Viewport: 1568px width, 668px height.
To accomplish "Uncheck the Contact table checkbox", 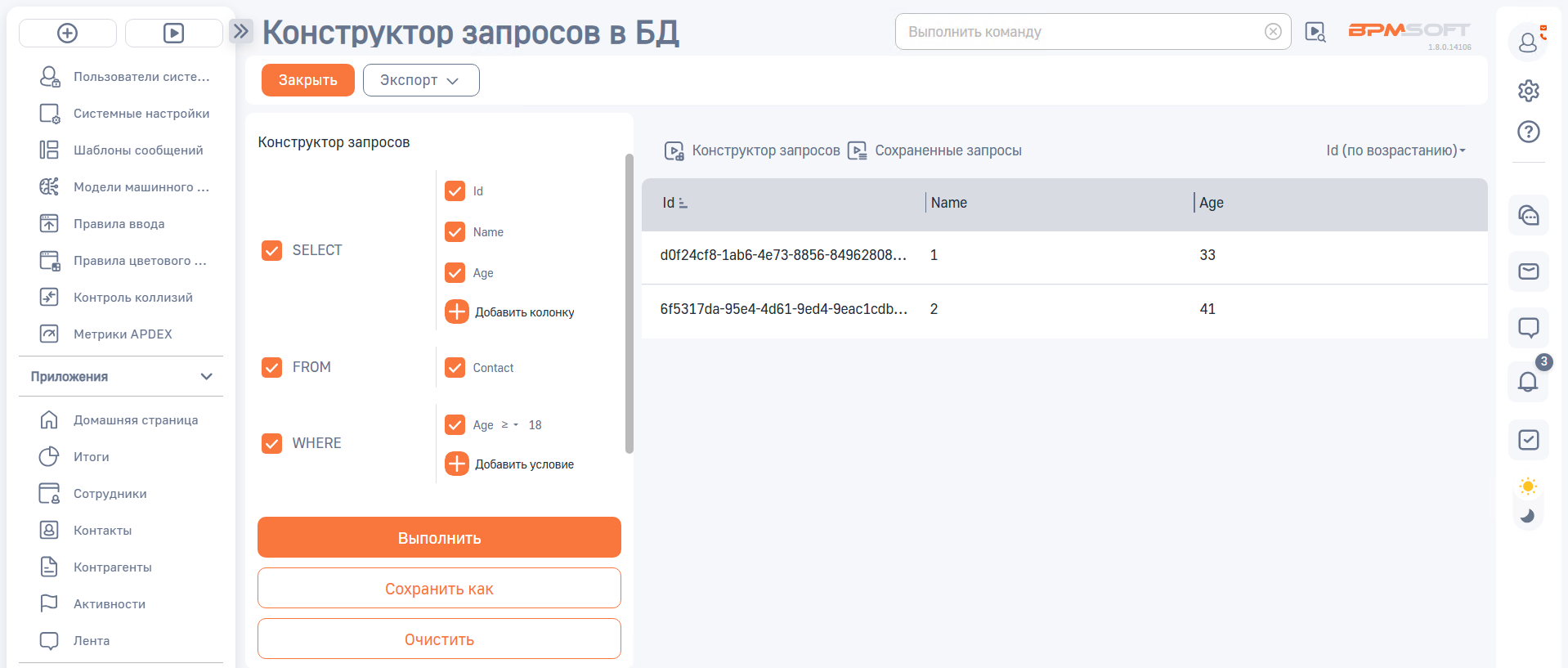I will point(455,368).
